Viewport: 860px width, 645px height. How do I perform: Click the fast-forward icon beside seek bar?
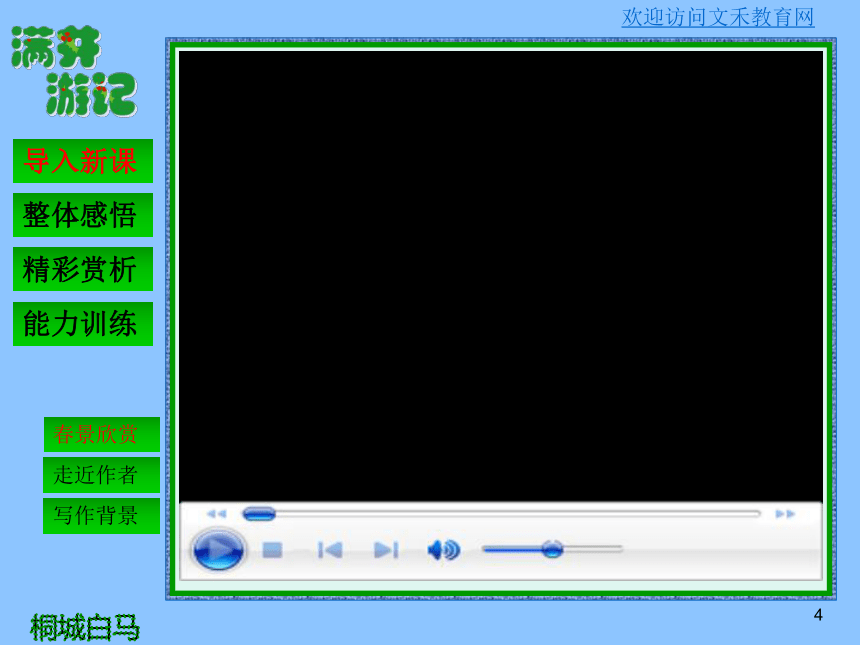(785, 514)
